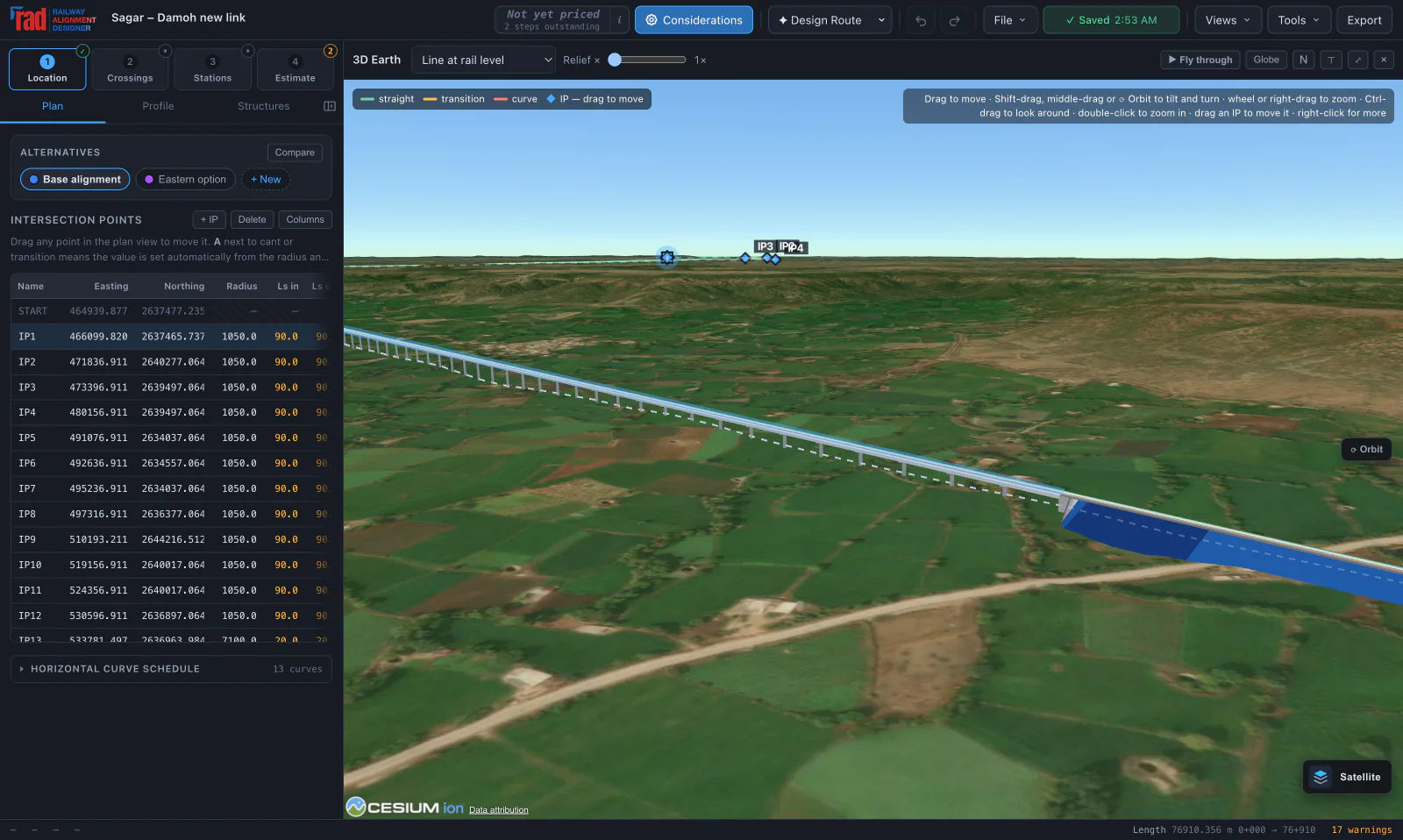Click Compare alternatives button
The width and height of the screenshot is (1403, 840).
point(295,153)
